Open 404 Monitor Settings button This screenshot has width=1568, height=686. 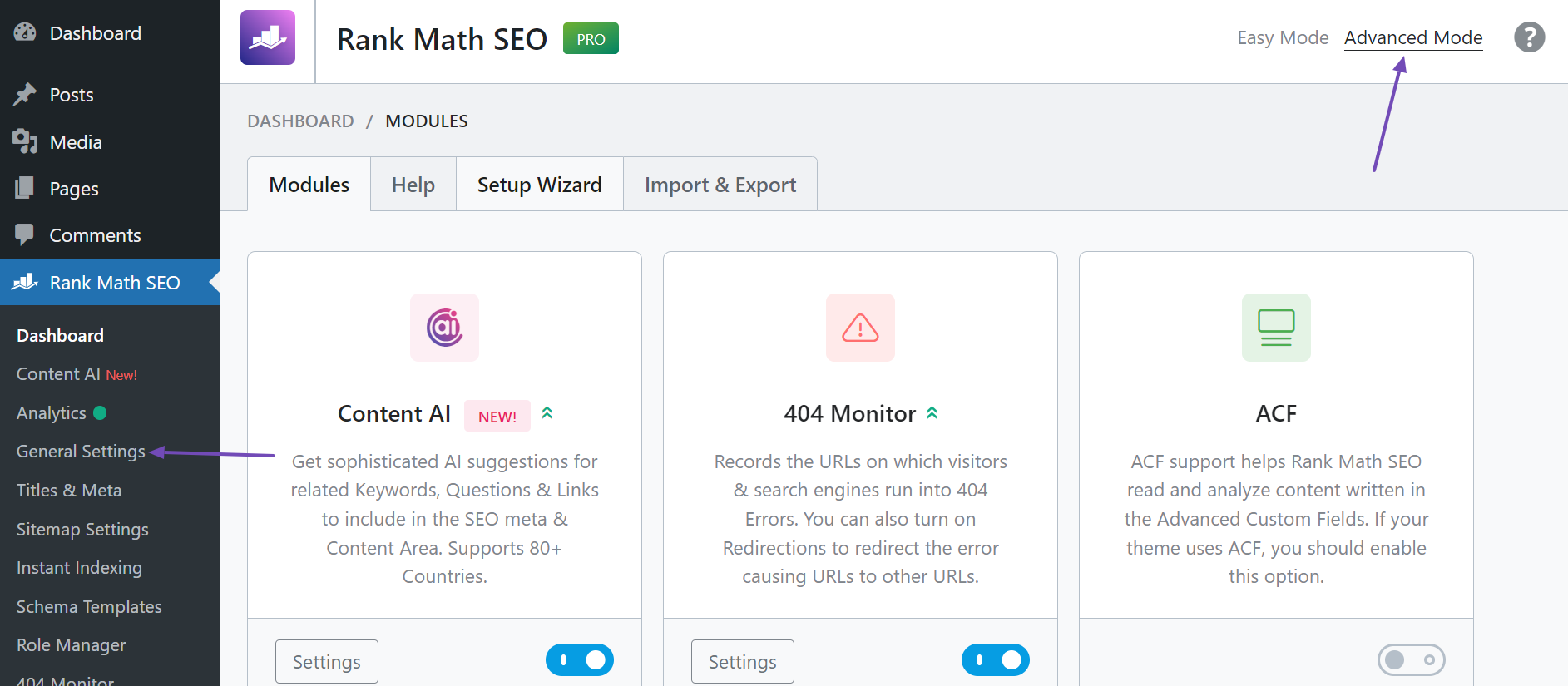(743, 662)
